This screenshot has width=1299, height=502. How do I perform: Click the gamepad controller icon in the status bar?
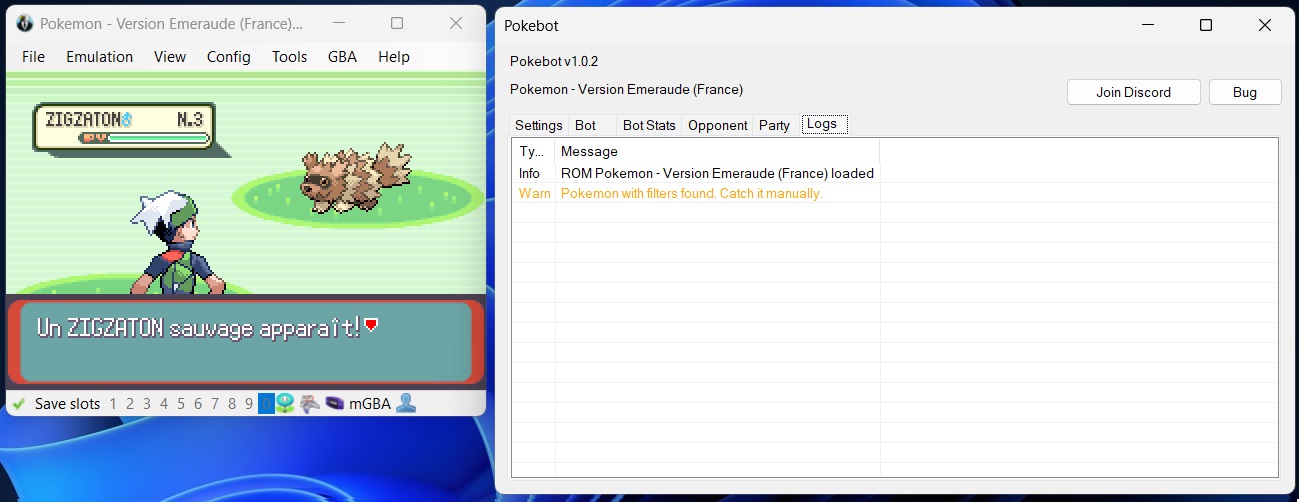click(311, 403)
